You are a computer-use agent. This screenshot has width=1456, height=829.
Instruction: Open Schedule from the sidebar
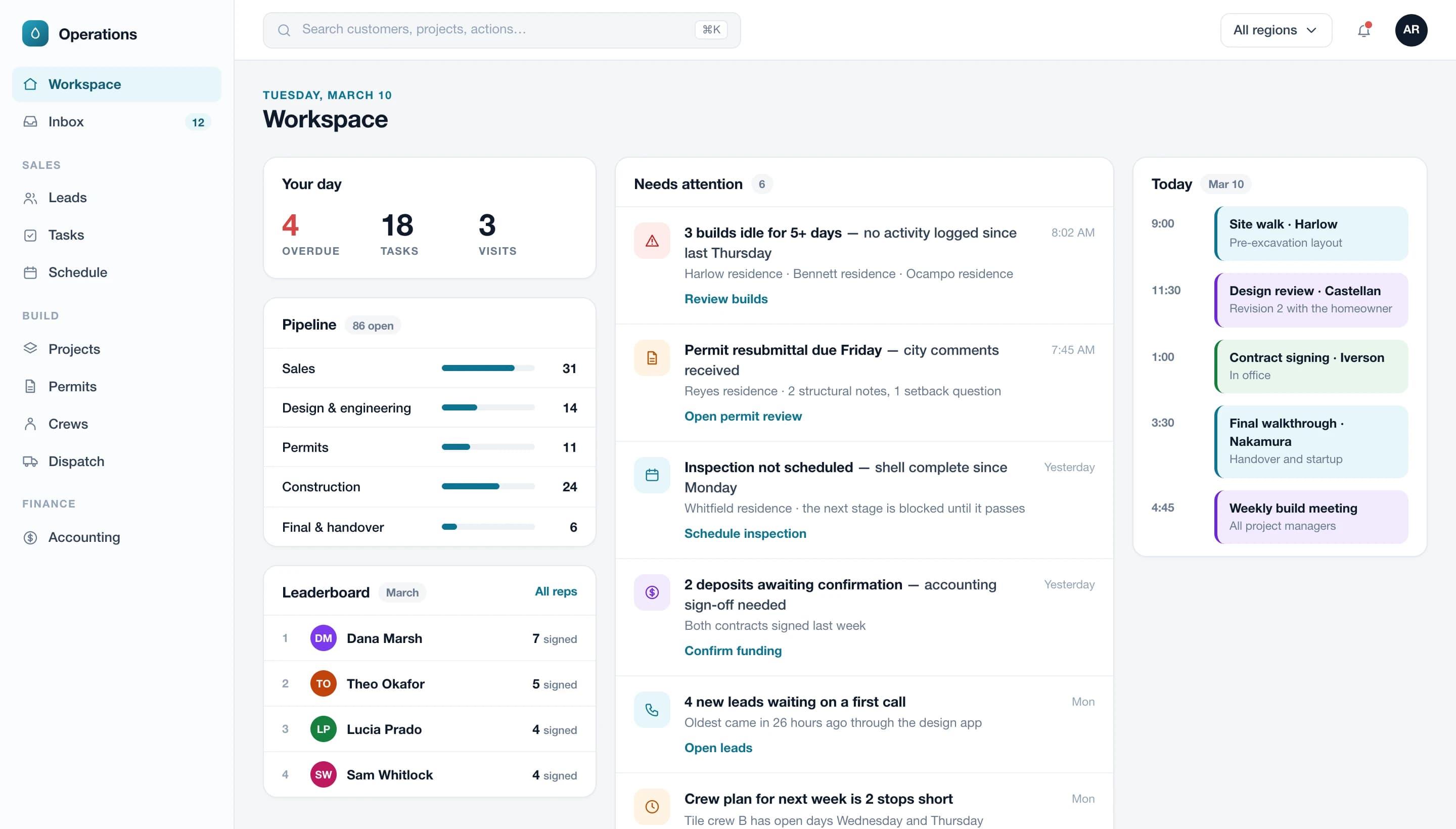pyautogui.click(x=117, y=273)
